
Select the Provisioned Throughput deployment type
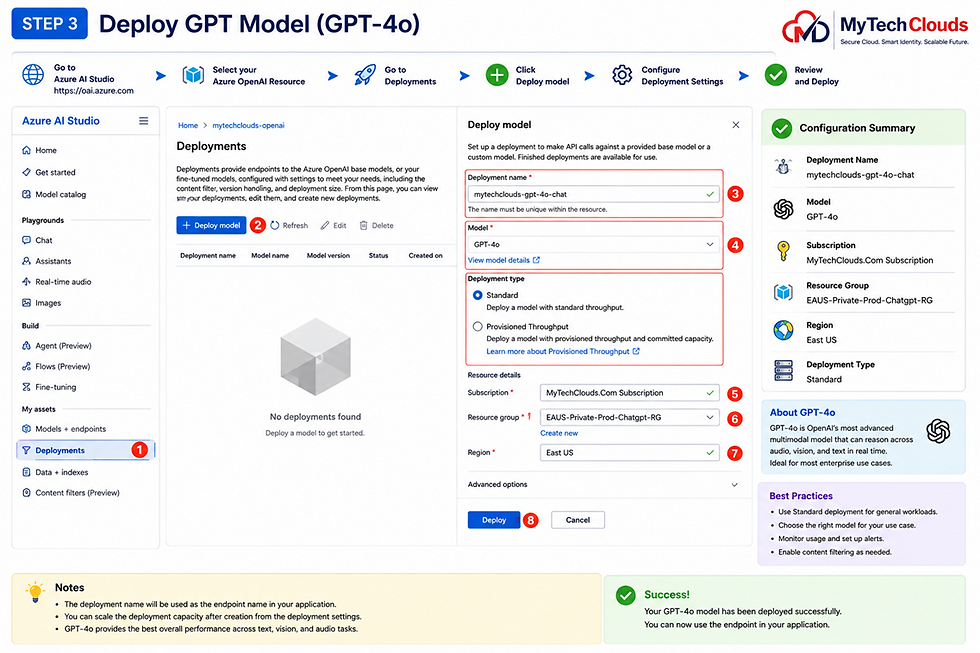[478, 326]
